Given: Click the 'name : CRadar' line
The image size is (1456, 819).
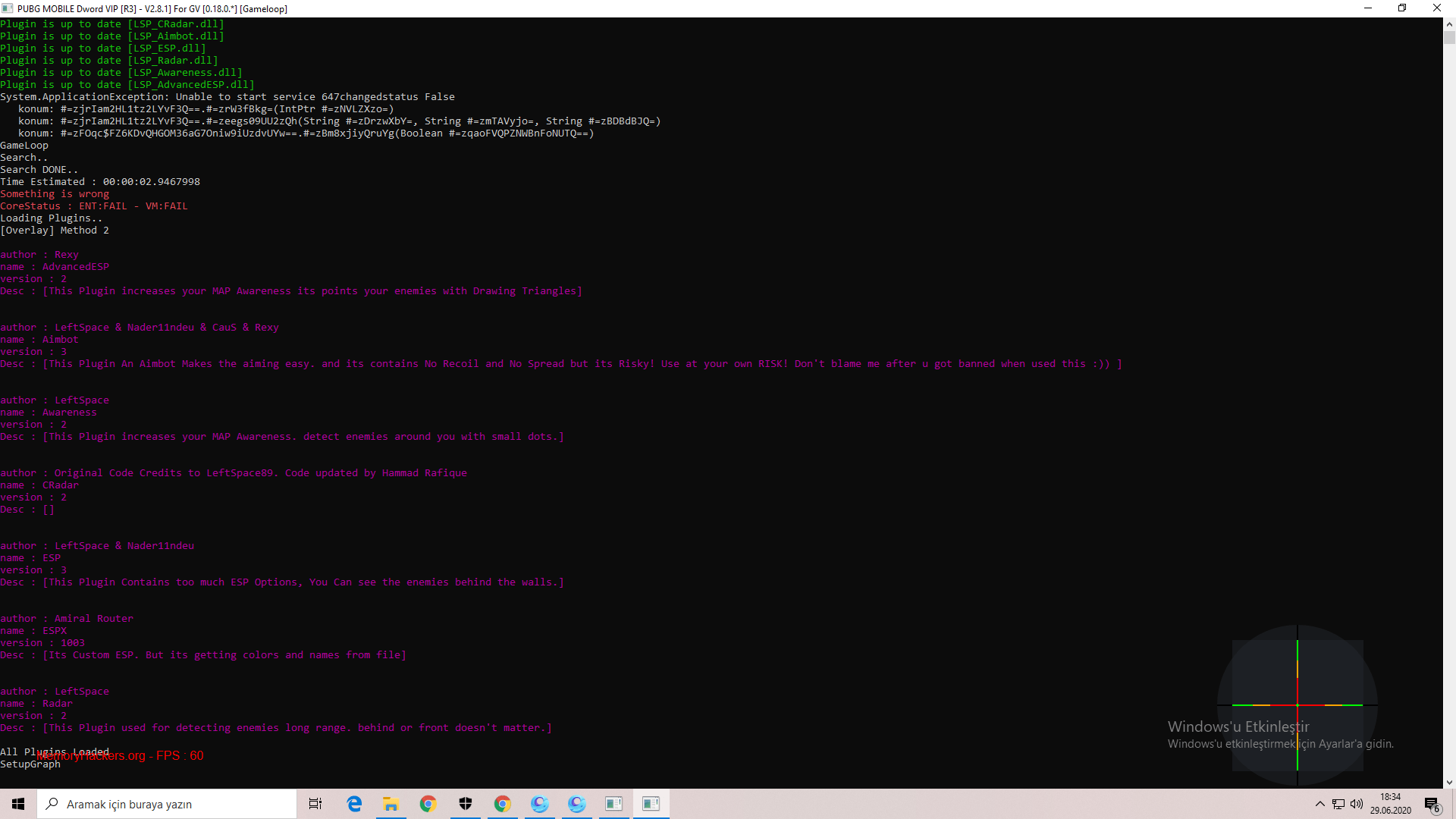Looking at the screenshot, I should pyautogui.click(x=39, y=485).
